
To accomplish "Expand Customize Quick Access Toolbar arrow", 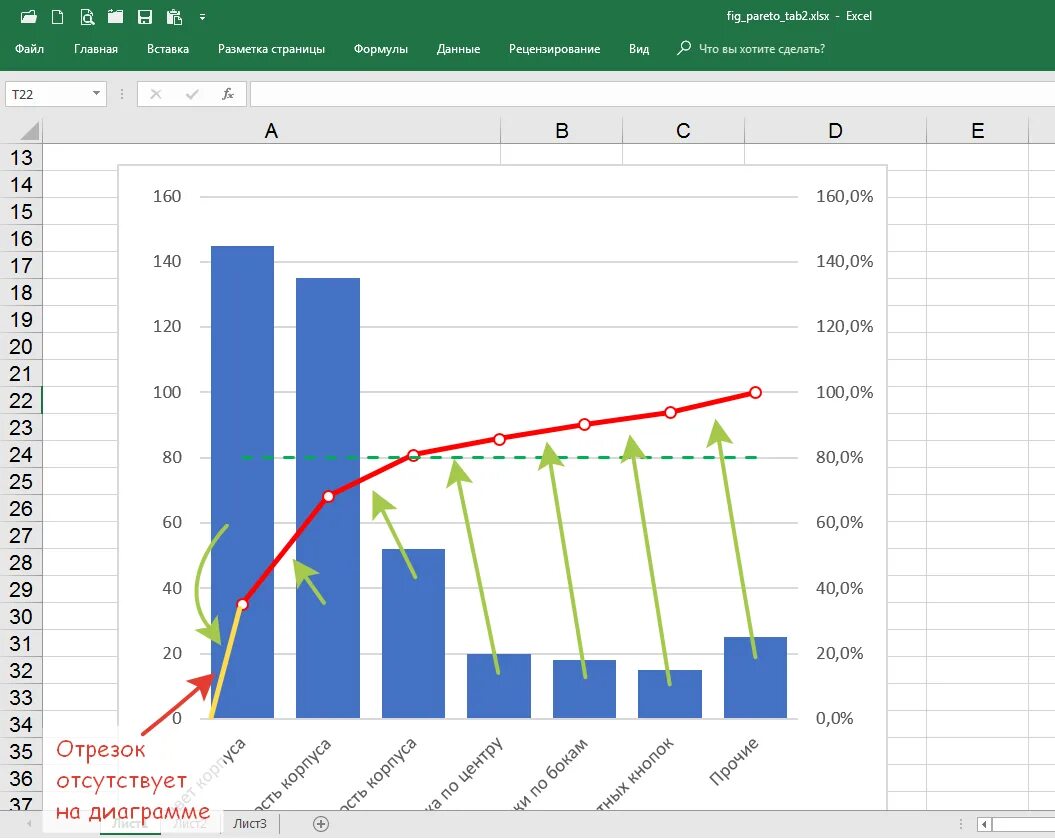I will [x=203, y=17].
